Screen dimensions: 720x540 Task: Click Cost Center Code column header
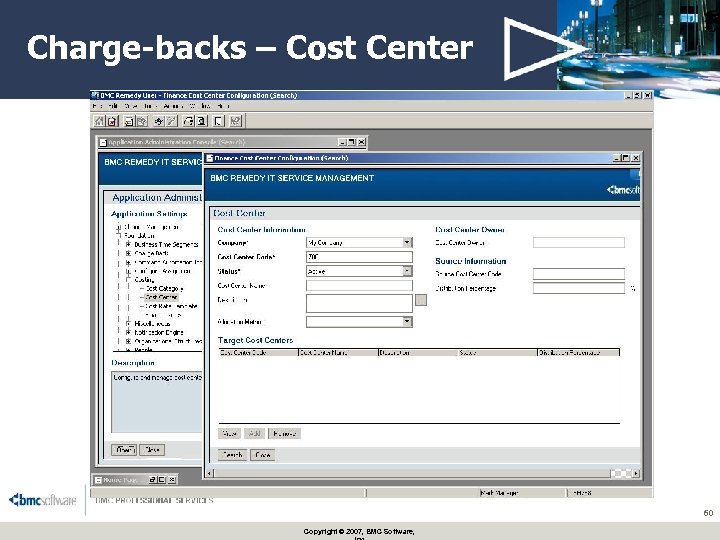(x=259, y=353)
